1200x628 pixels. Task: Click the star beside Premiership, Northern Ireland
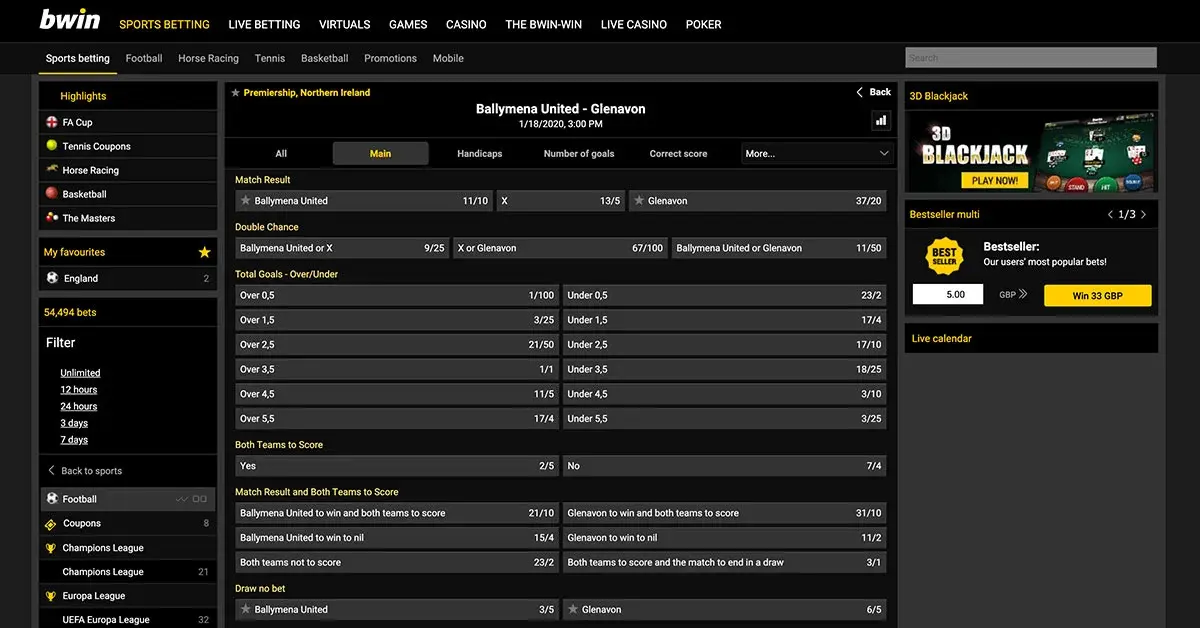tap(235, 93)
